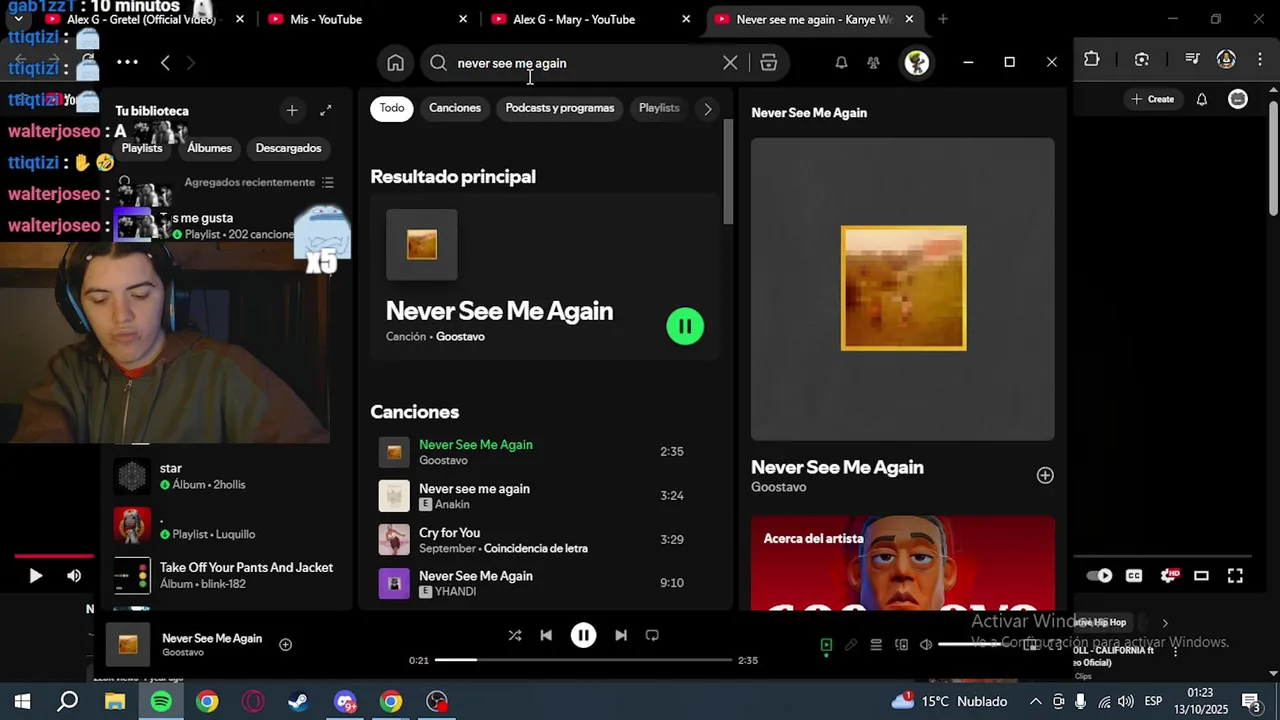Add the song to library in Now Playing panel

pyautogui.click(x=1045, y=476)
